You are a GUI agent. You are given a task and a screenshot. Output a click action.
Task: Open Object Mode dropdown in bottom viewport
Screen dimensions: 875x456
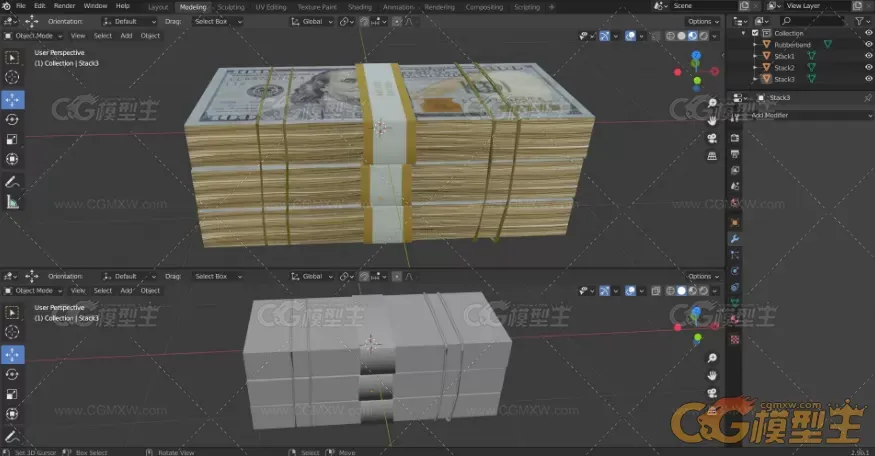tap(33, 291)
